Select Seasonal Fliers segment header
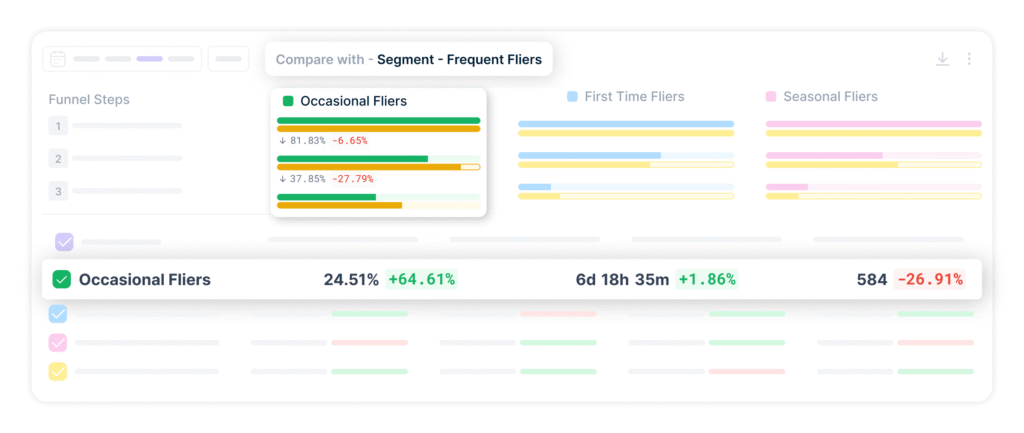 point(821,97)
